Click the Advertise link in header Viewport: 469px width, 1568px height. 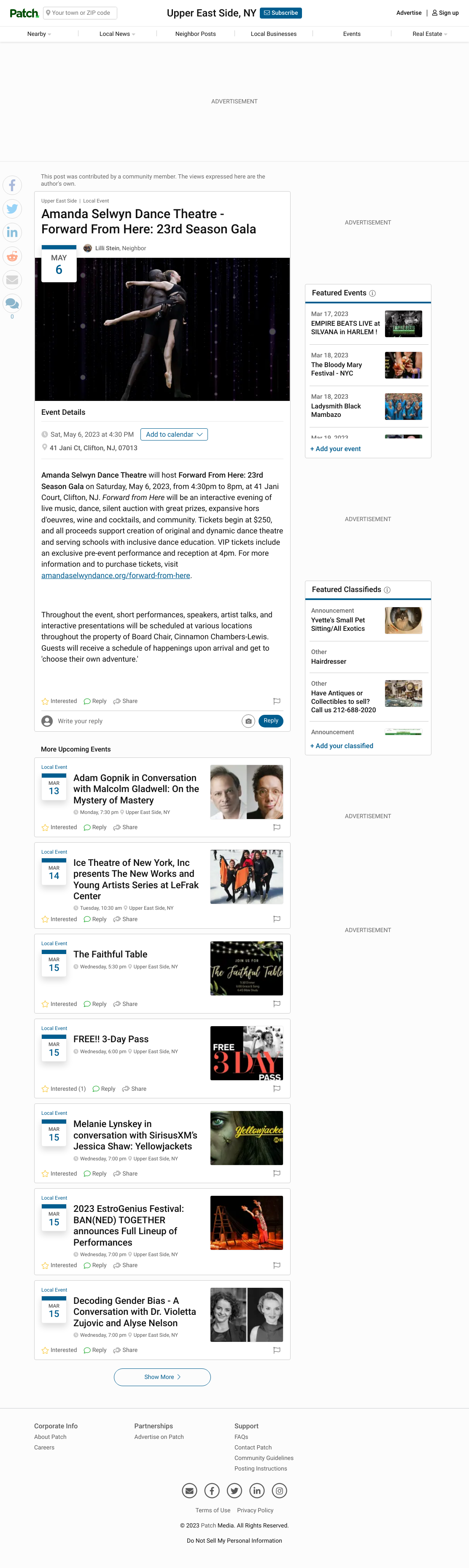pyautogui.click(x=409, y=13)
